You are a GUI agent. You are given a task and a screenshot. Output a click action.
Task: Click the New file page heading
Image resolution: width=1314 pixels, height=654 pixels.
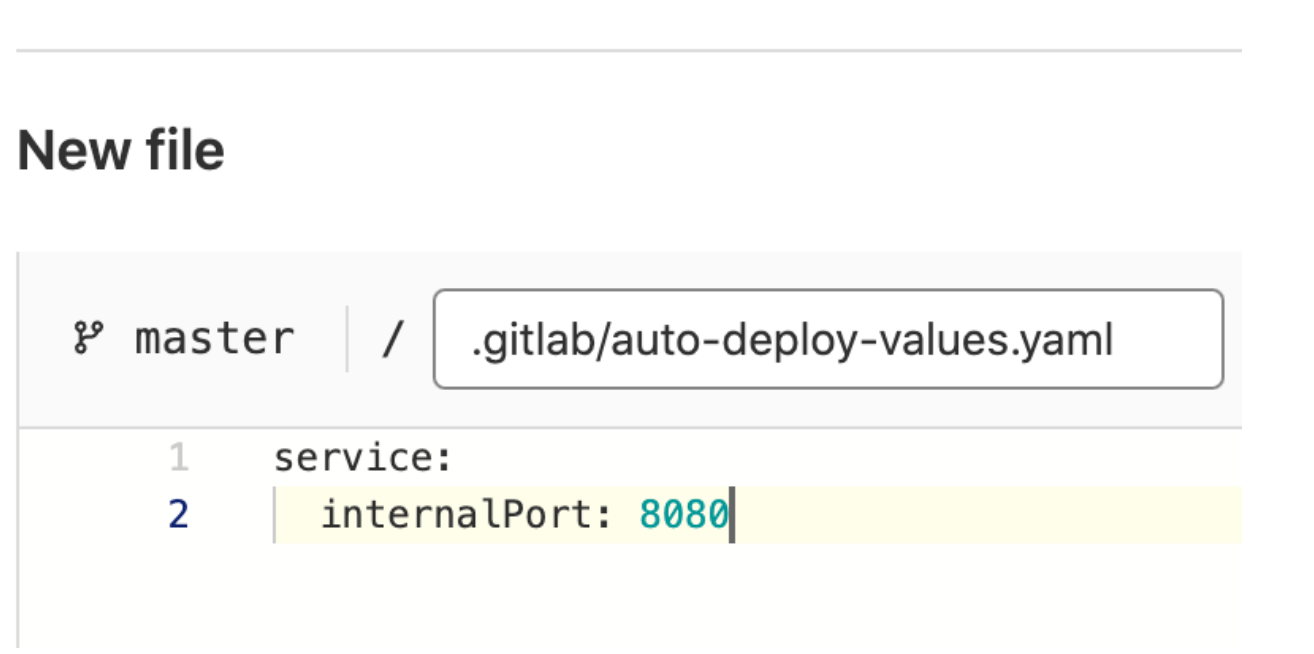click(x=121, y=148)
